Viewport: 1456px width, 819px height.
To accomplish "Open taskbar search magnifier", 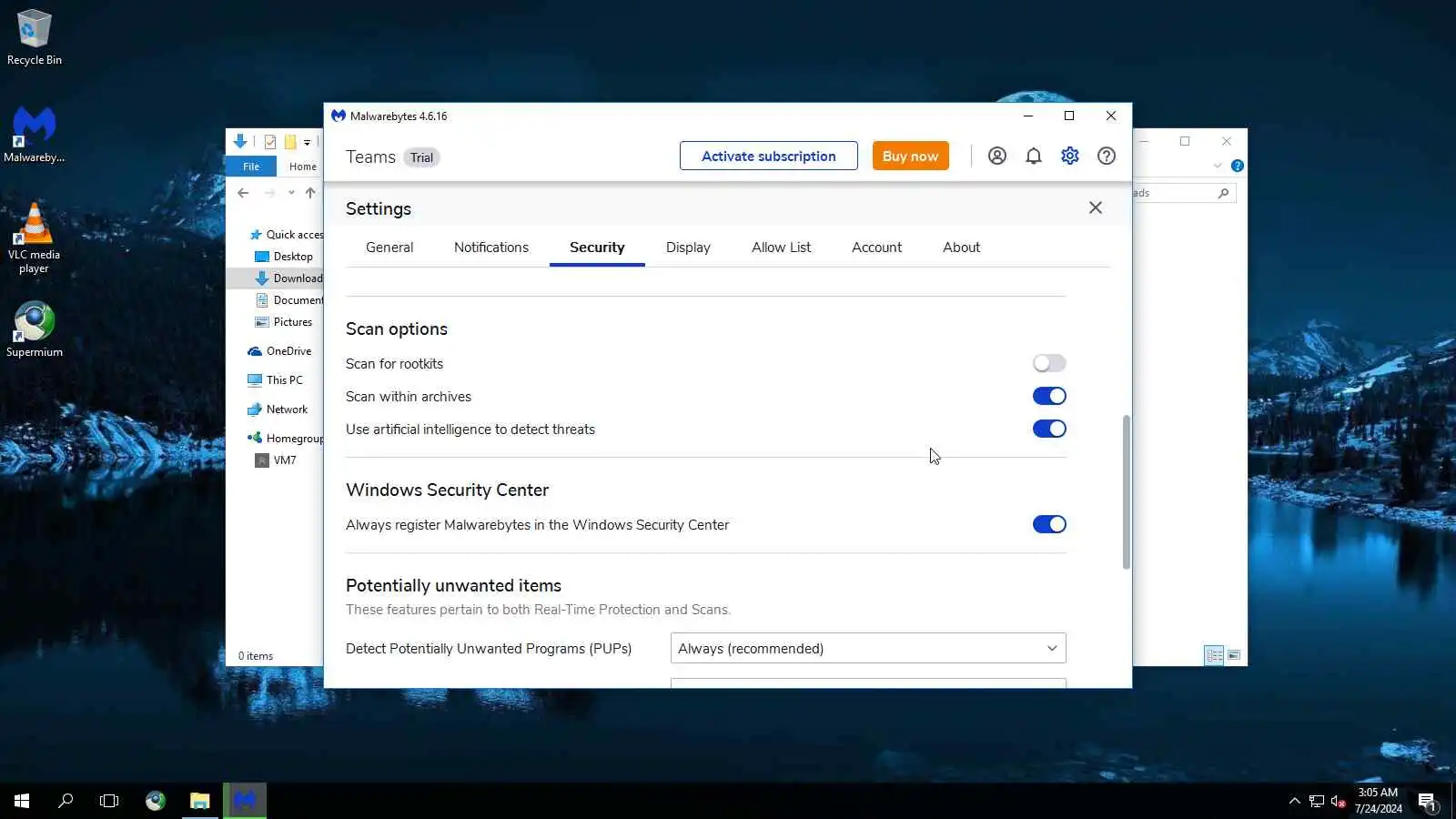I will 66,801.
